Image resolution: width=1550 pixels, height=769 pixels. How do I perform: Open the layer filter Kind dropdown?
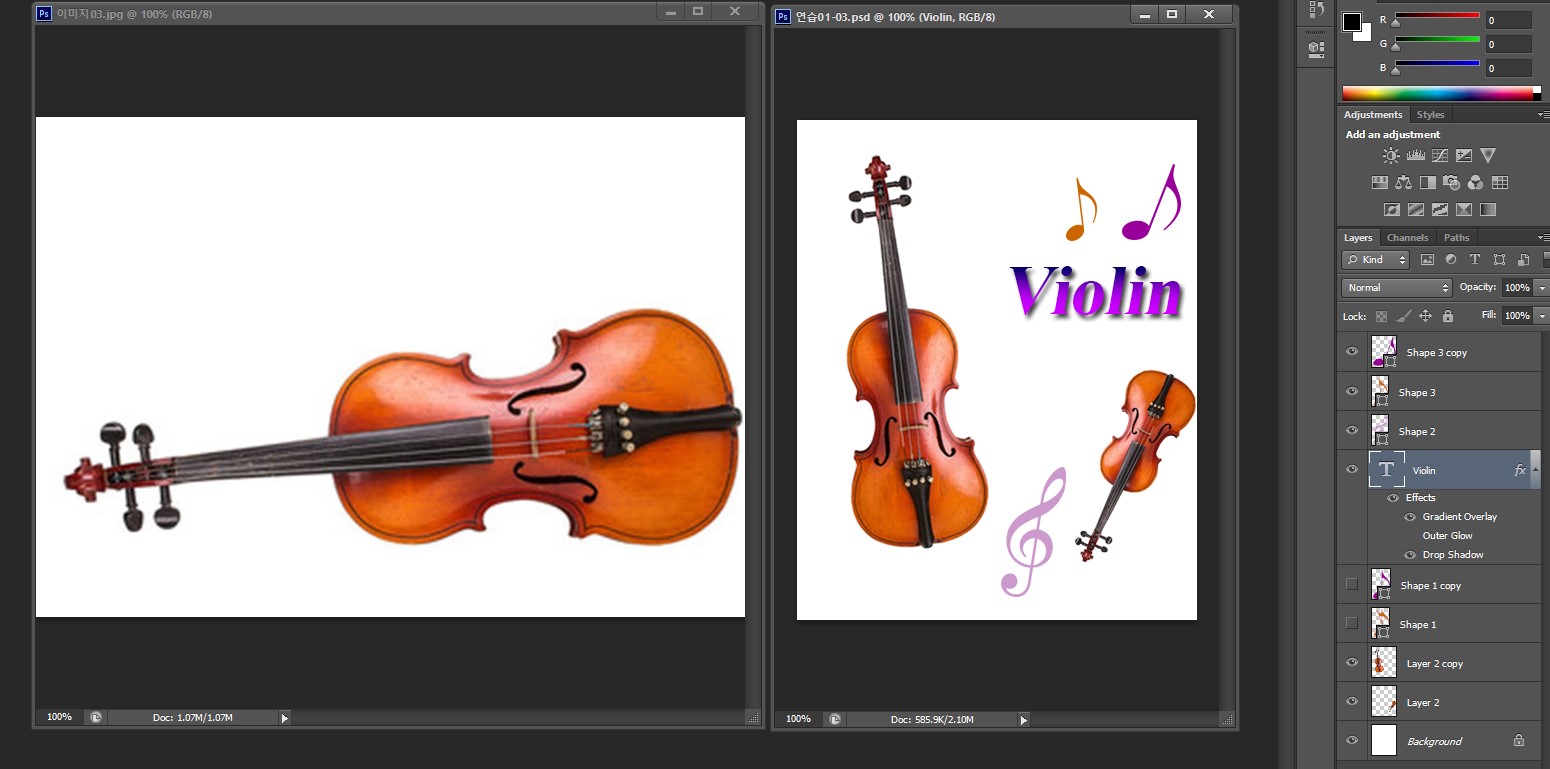tap(1375, 260)
